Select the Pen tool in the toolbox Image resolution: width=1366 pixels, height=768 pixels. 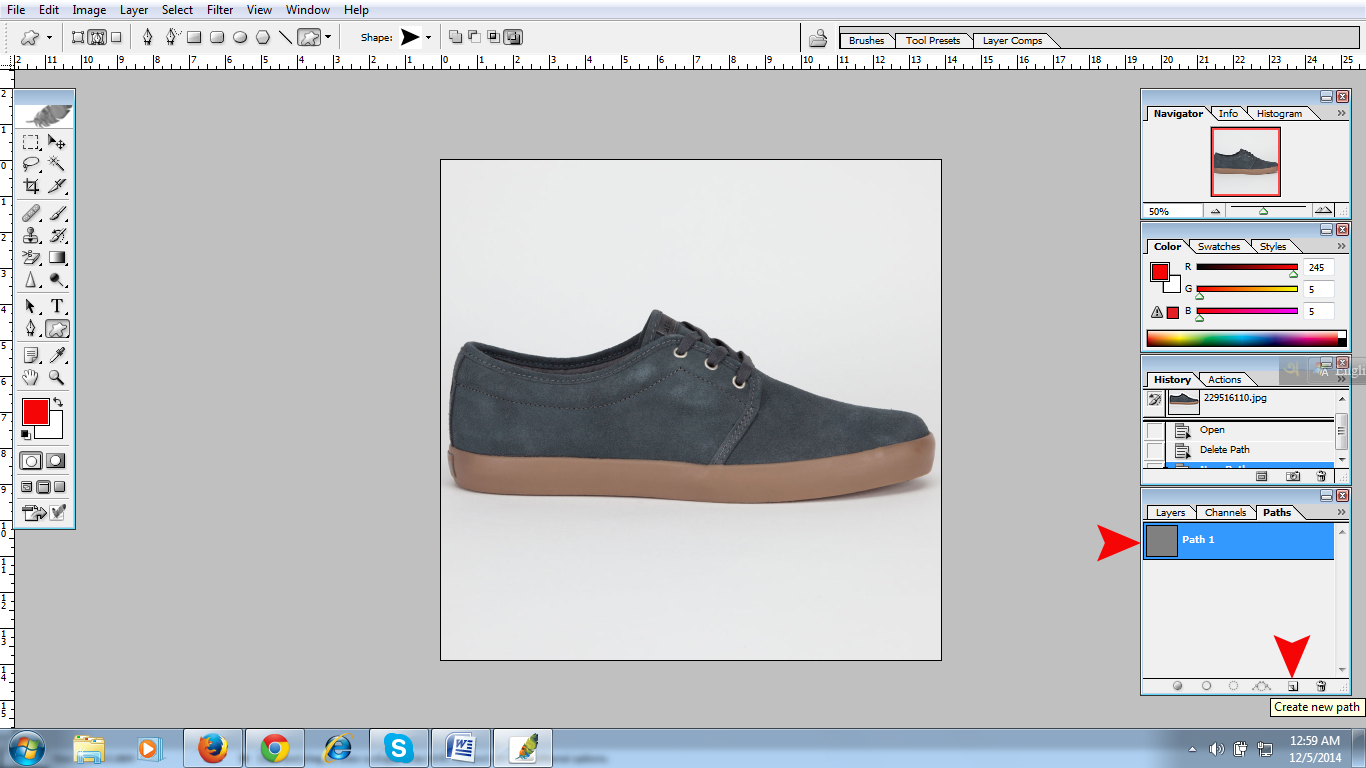pos(31,328)
